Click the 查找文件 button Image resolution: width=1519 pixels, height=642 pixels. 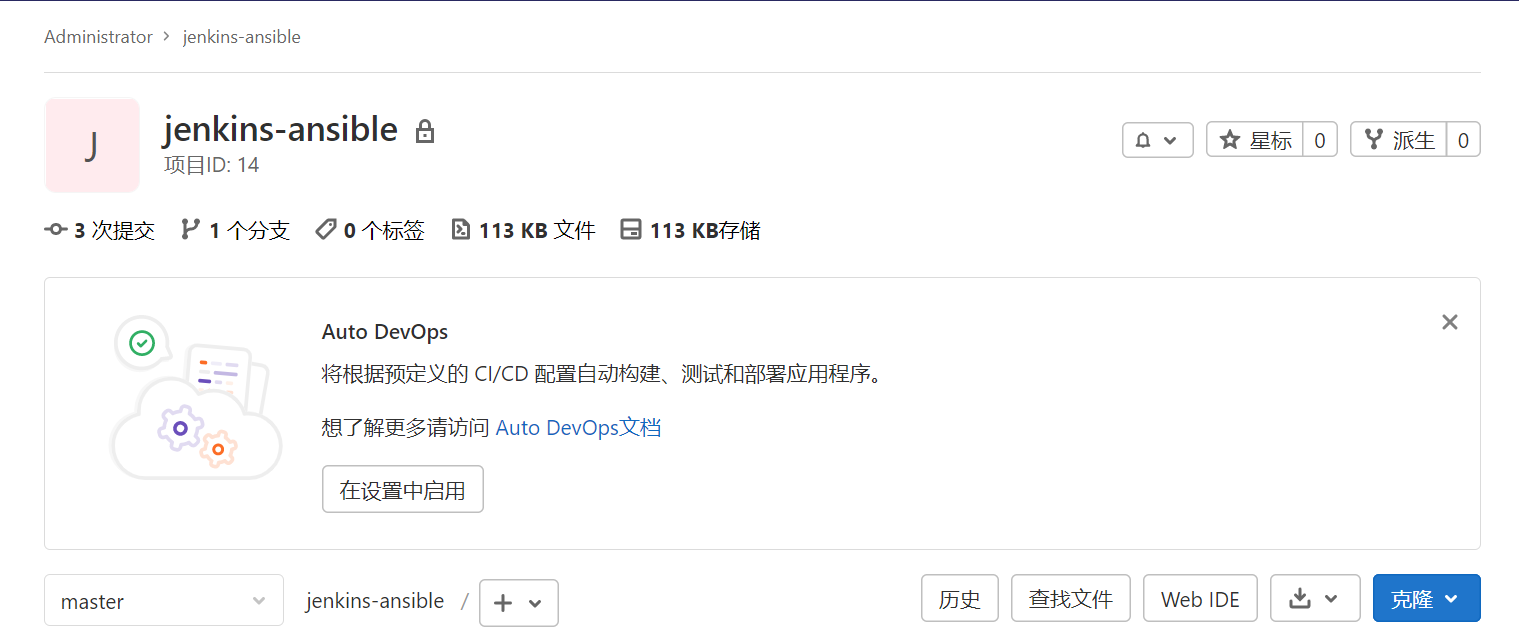pos(1070,597)
